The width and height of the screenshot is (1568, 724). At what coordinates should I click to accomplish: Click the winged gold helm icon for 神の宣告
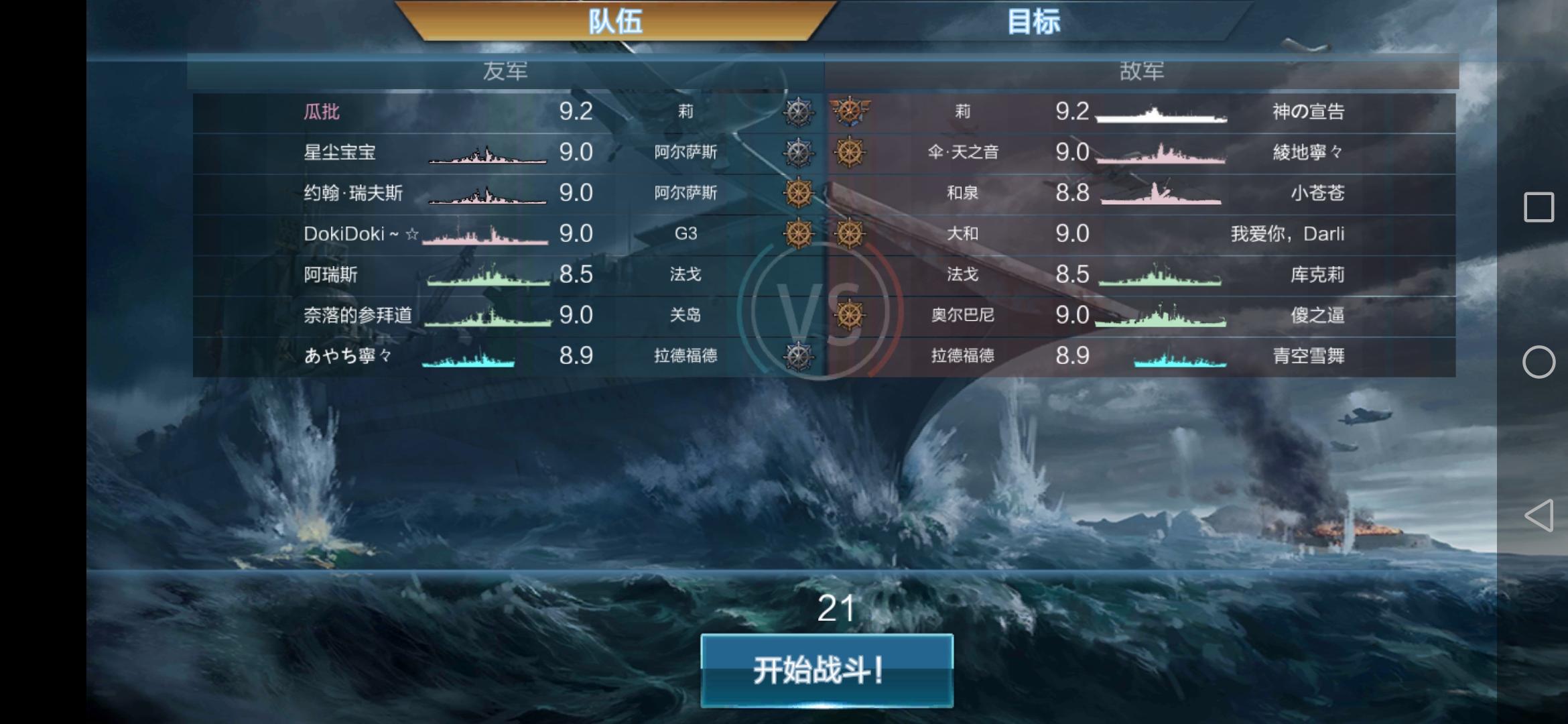850,111
